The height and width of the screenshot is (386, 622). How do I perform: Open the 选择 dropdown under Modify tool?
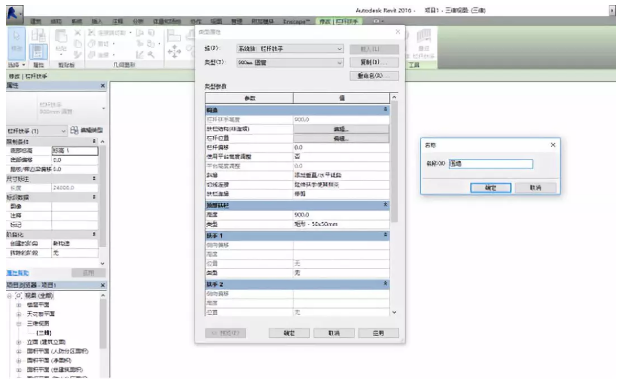click(x=16, y=65)
